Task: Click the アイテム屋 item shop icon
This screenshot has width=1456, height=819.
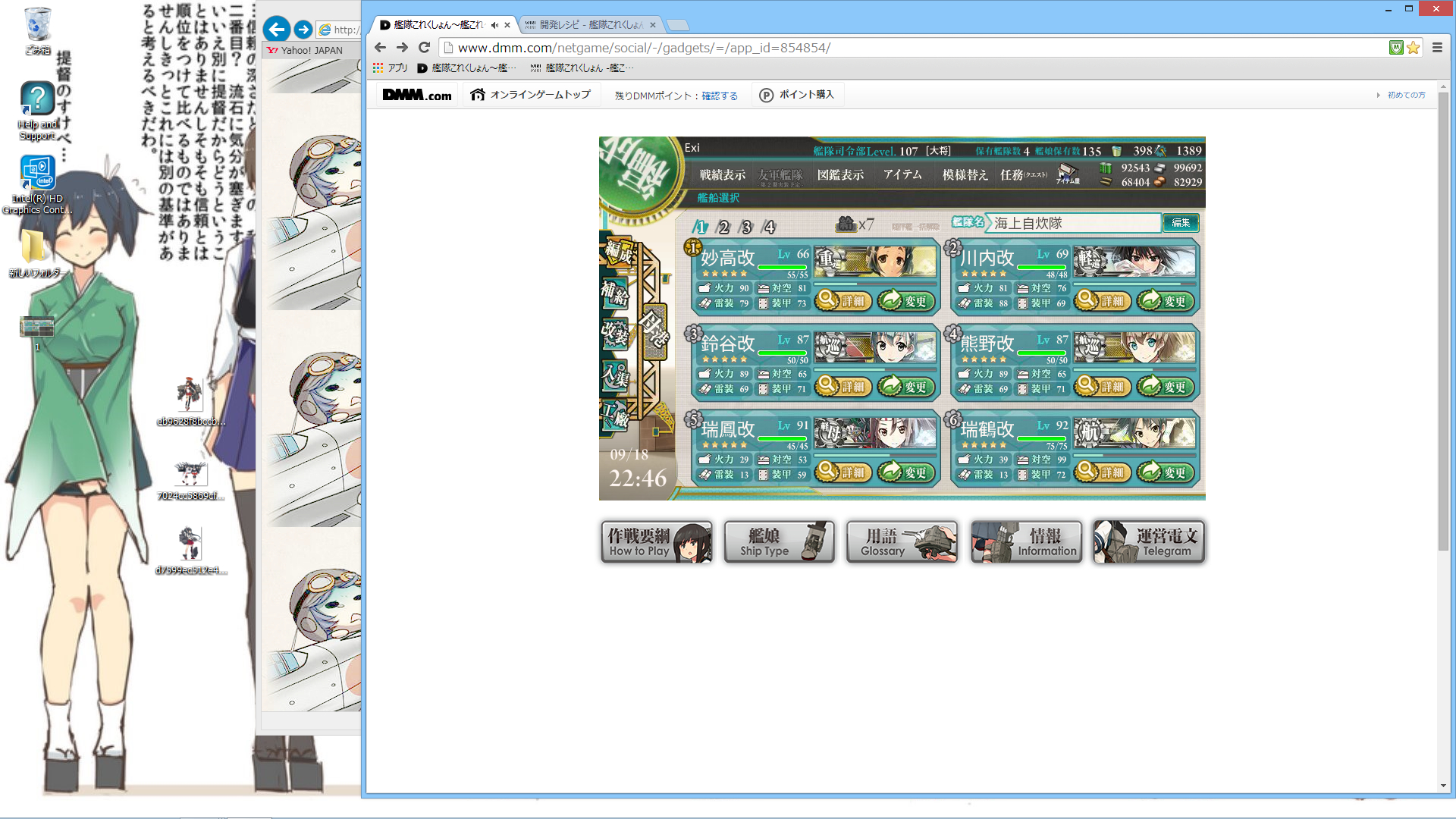Action: point(1068,174)
